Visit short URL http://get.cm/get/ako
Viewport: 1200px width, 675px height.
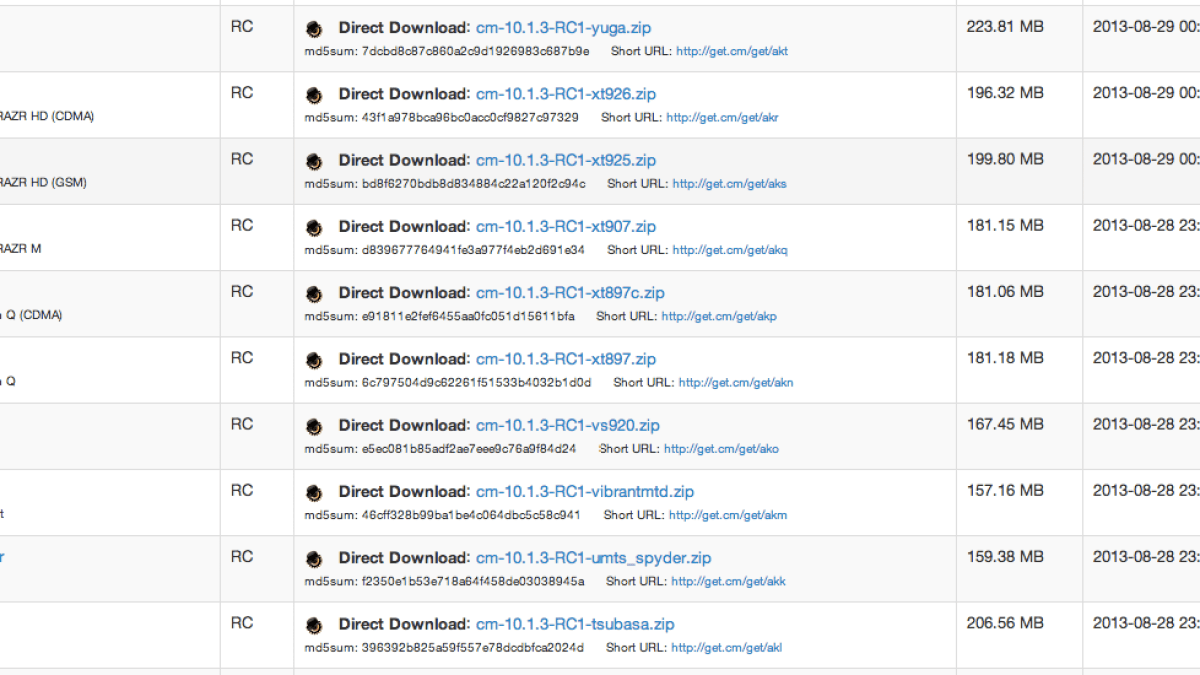tap(721, 449)
